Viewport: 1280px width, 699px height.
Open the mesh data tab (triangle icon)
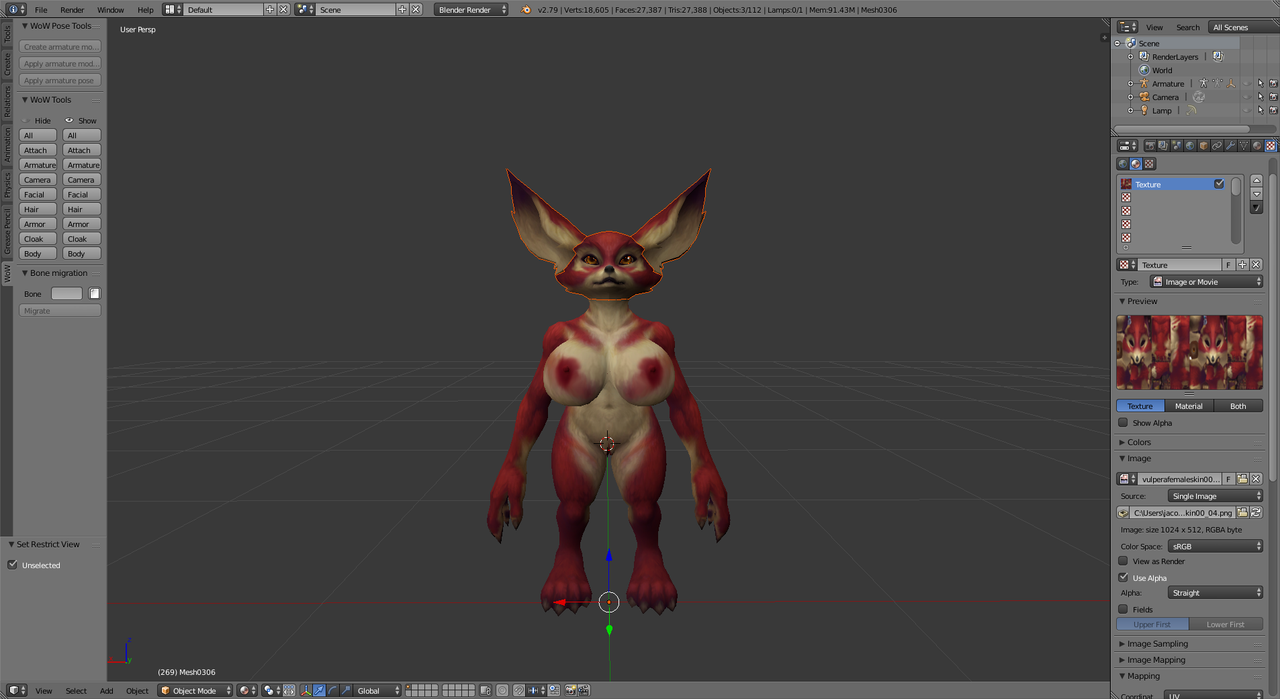pyautogui.click(x=1244, y=146)
